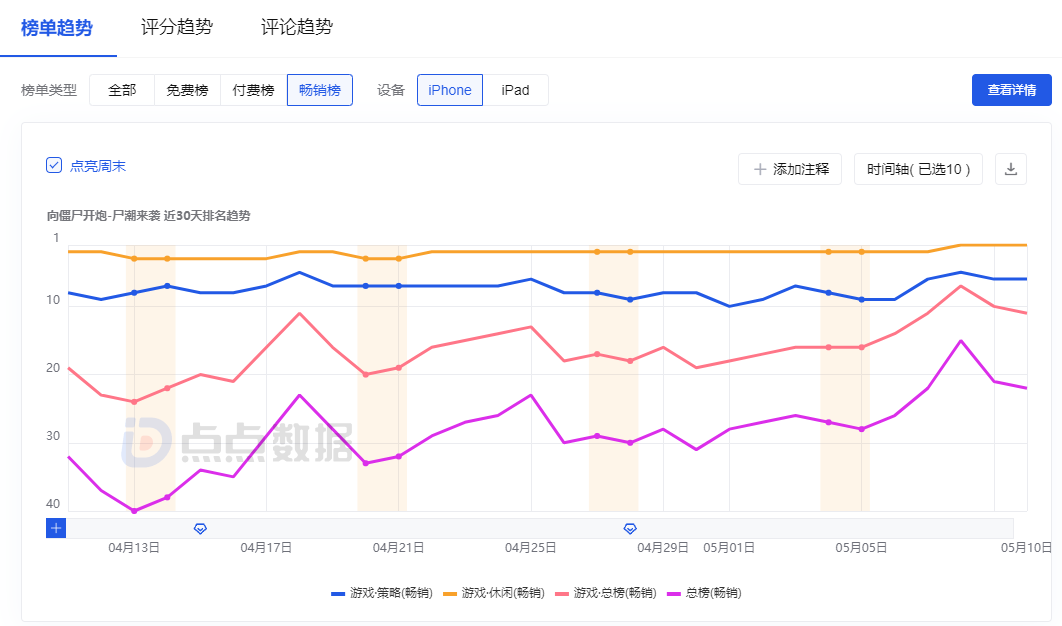Click the 查看详情 button
The image size is (1062, 626).
[1011, 90]
